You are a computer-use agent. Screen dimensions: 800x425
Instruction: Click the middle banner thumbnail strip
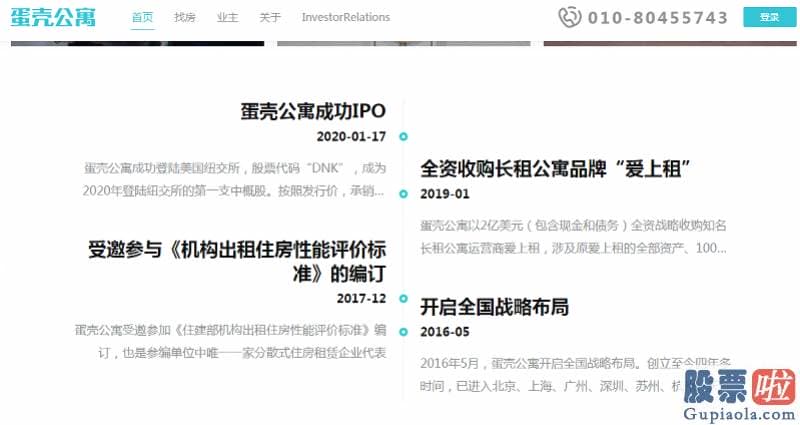(404, 43)
